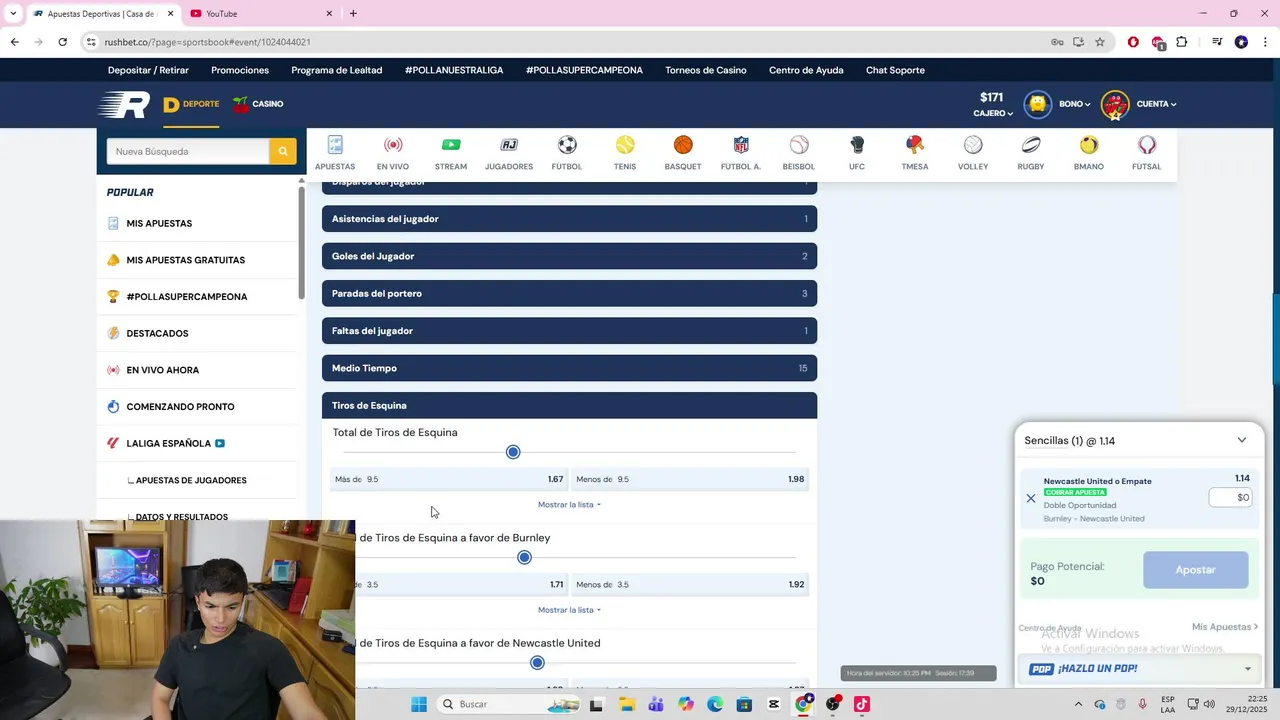Open File Explorer from the taskbar
The height and width of the screenshot is (720, 1280).
(627, 704)
